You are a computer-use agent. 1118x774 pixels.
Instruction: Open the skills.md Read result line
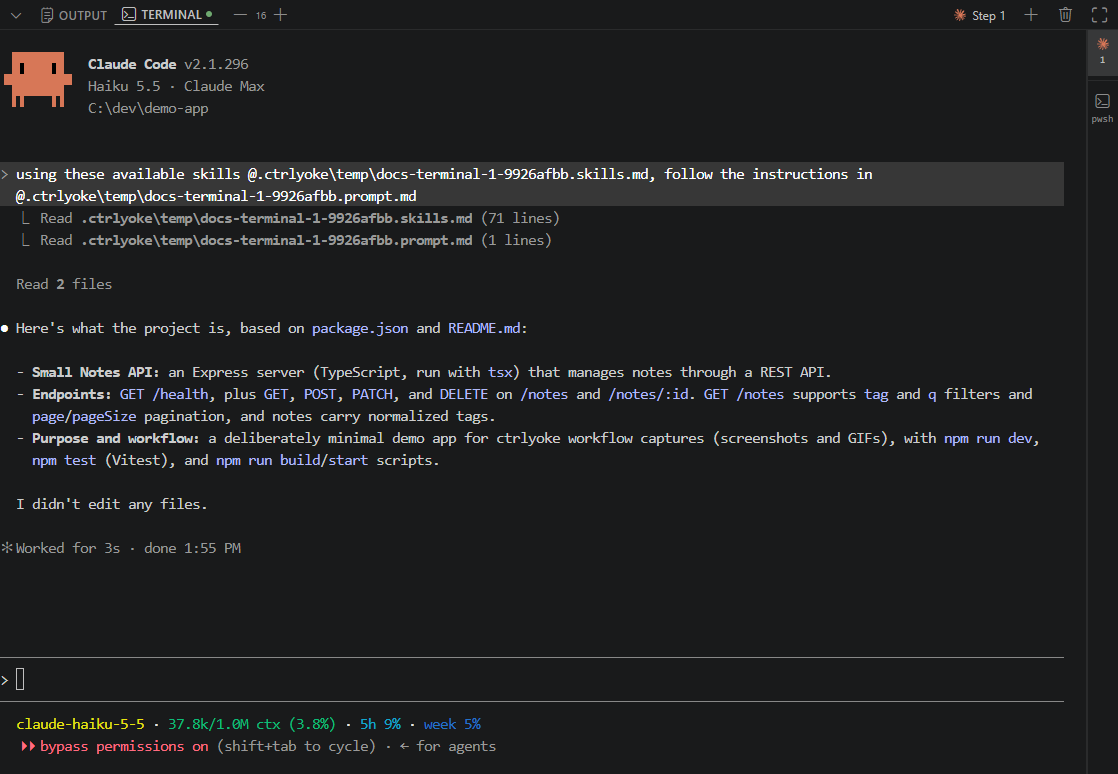tap(290, 218)
